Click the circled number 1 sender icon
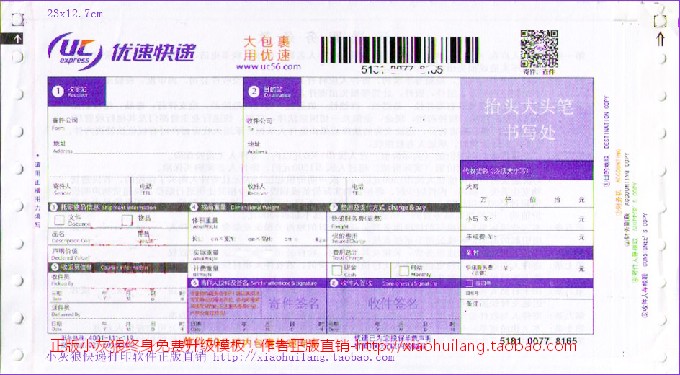 (58, 91)
